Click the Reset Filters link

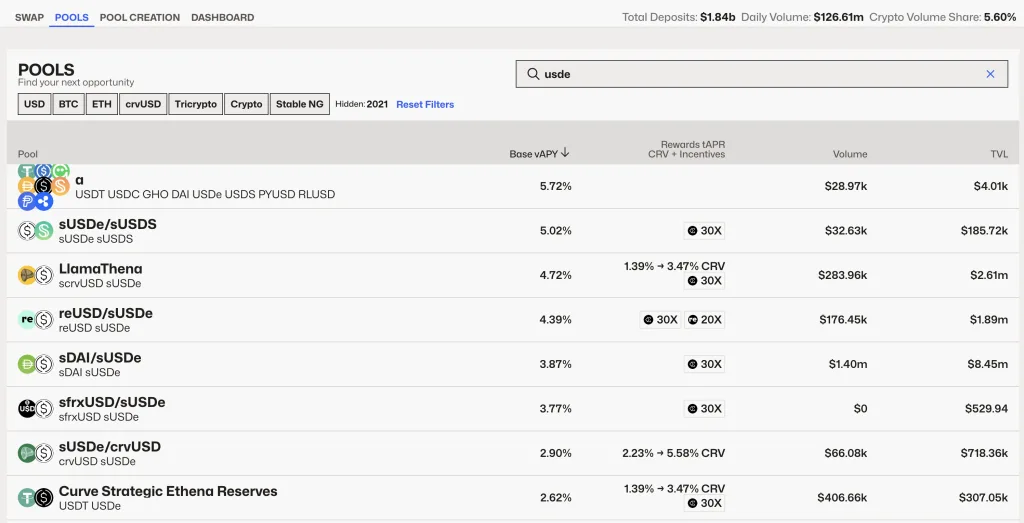(x=425, y=104)
